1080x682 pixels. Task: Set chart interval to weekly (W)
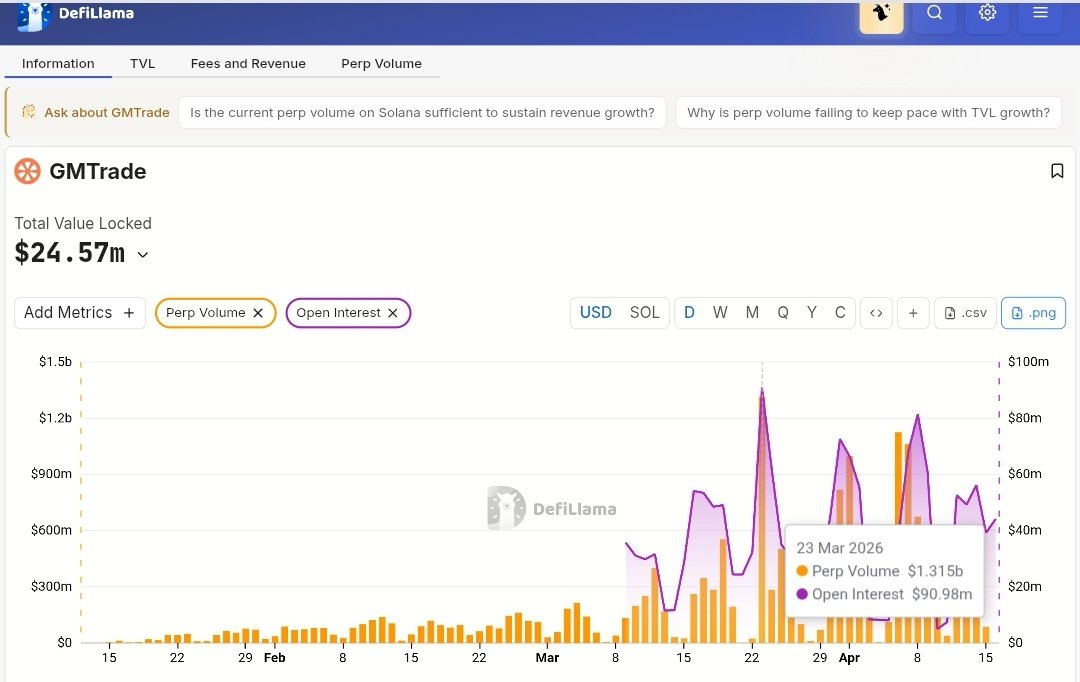(x=720, y=313)
